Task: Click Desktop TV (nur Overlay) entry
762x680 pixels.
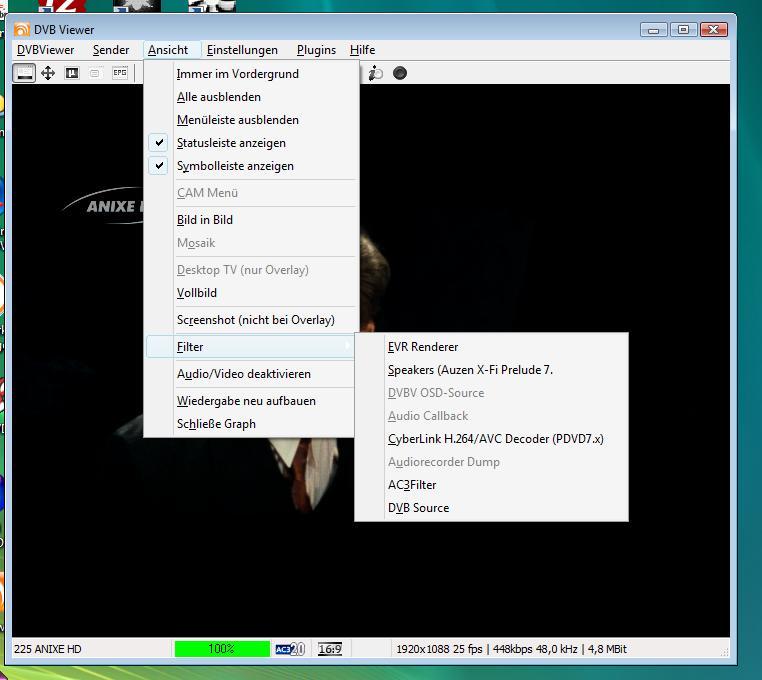Action: (249, 270)
